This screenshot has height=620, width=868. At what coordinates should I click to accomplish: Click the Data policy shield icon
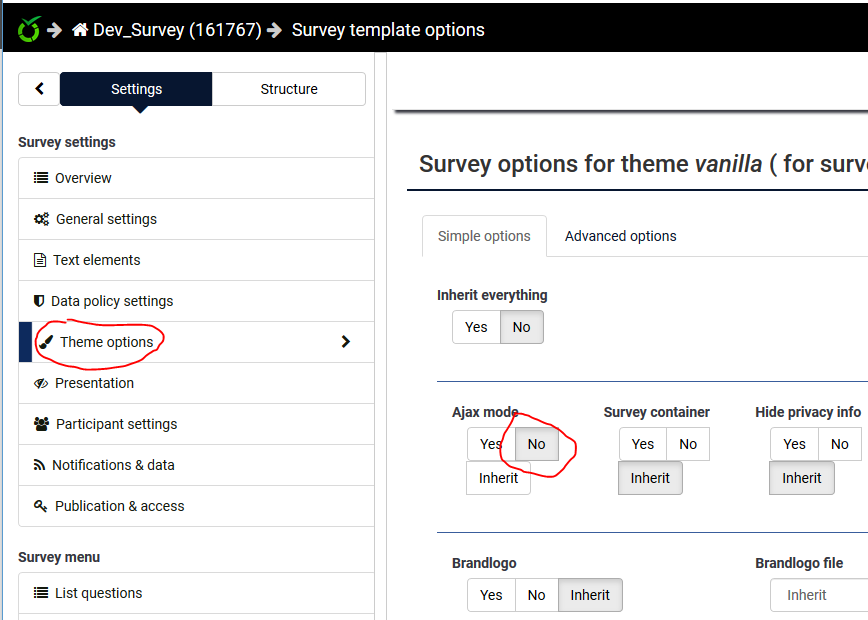tap(39, 301)
